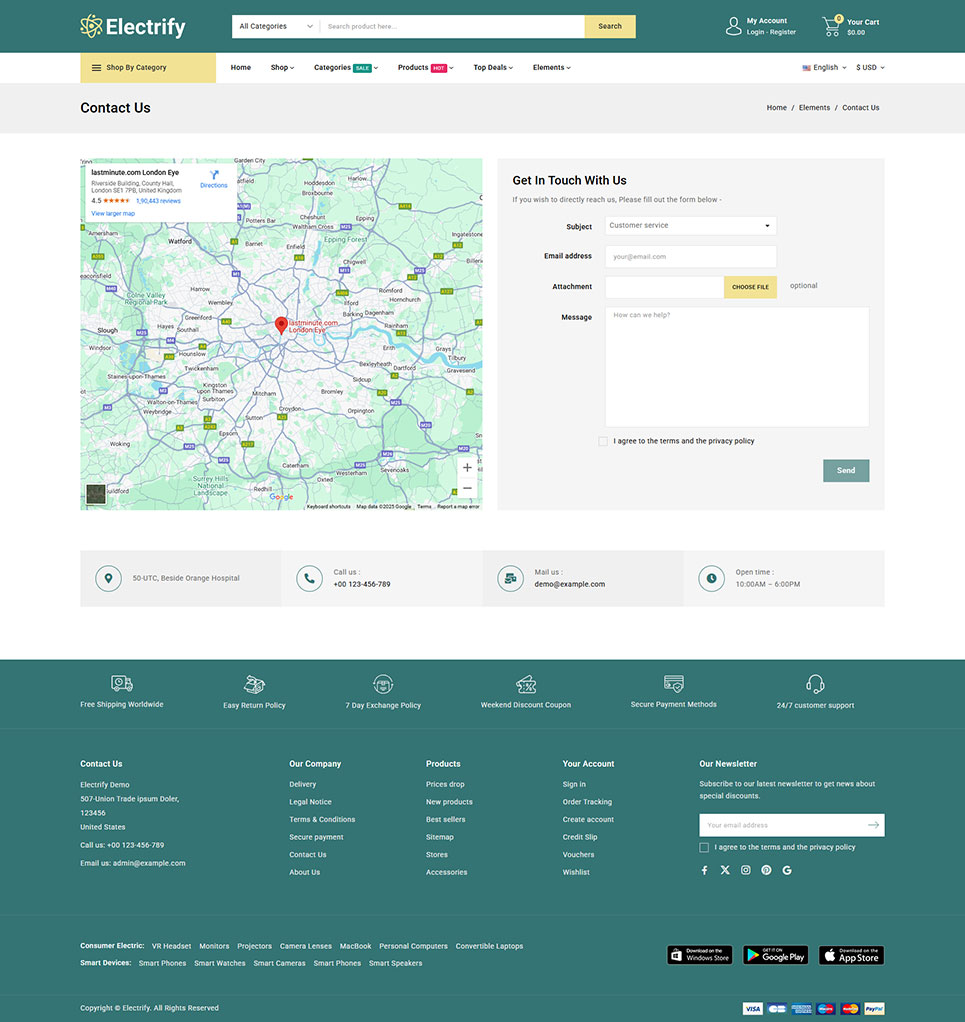Click the 7 Day Exchange Policy icon

(383, 684)
